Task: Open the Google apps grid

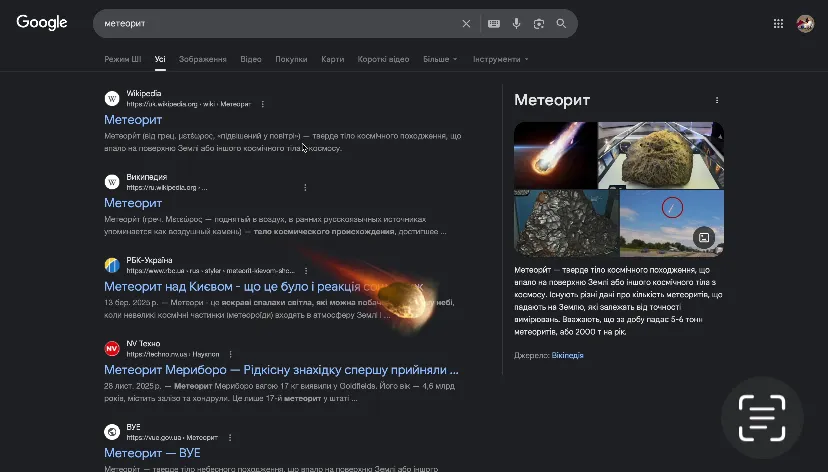Action: click(778, 24)
